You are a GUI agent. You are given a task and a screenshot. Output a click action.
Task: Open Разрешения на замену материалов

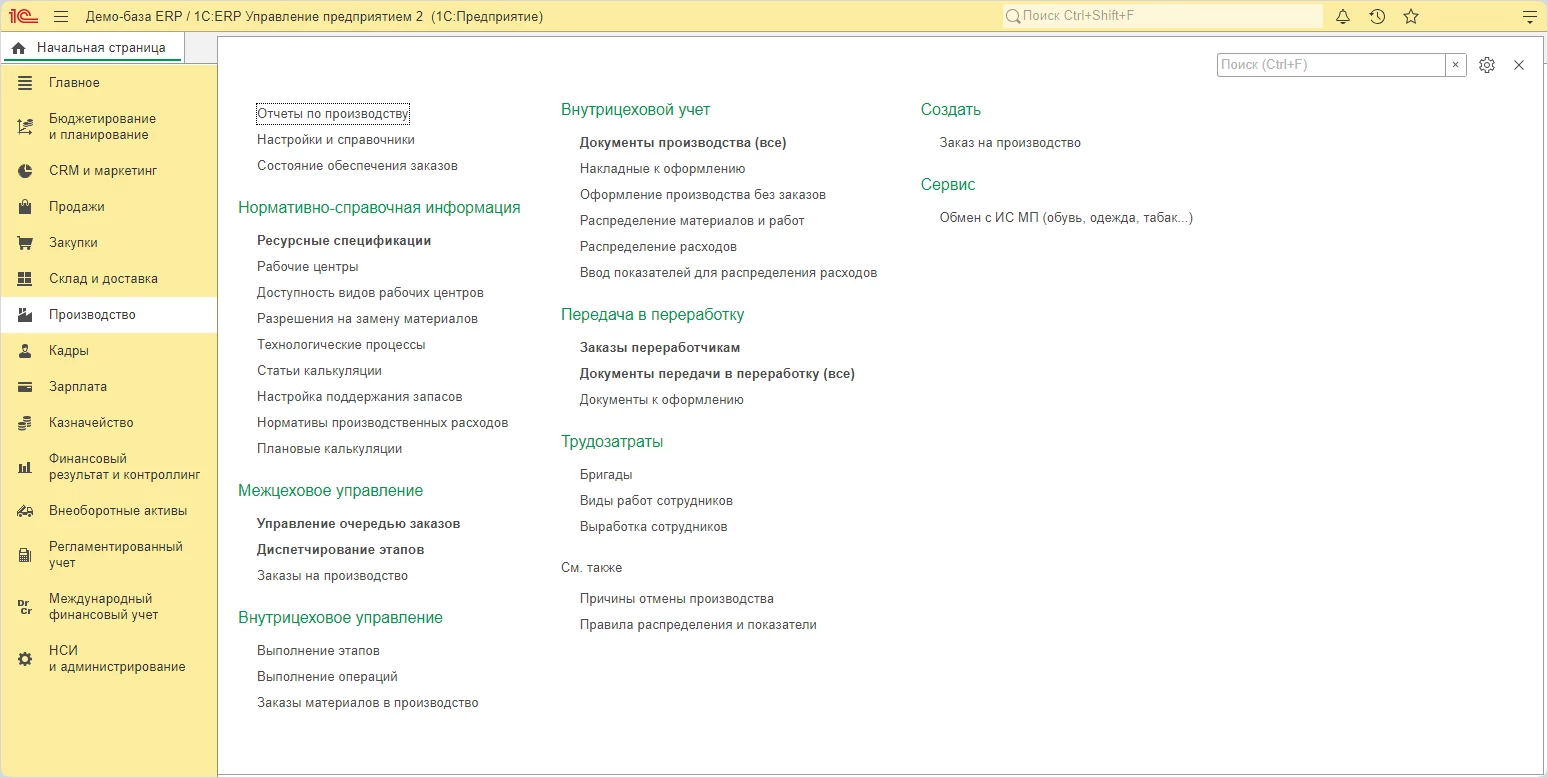(367, 319)
